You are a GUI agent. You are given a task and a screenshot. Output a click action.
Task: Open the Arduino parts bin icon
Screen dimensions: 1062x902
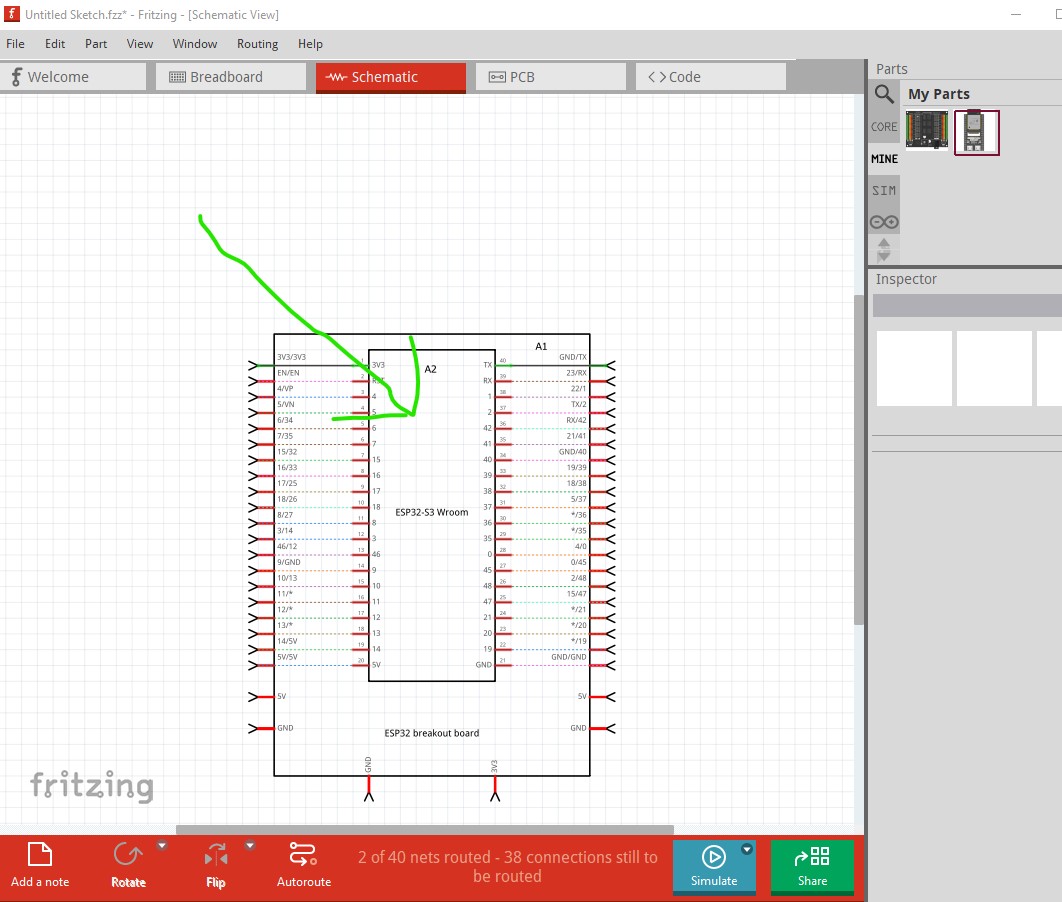point(884,222)
